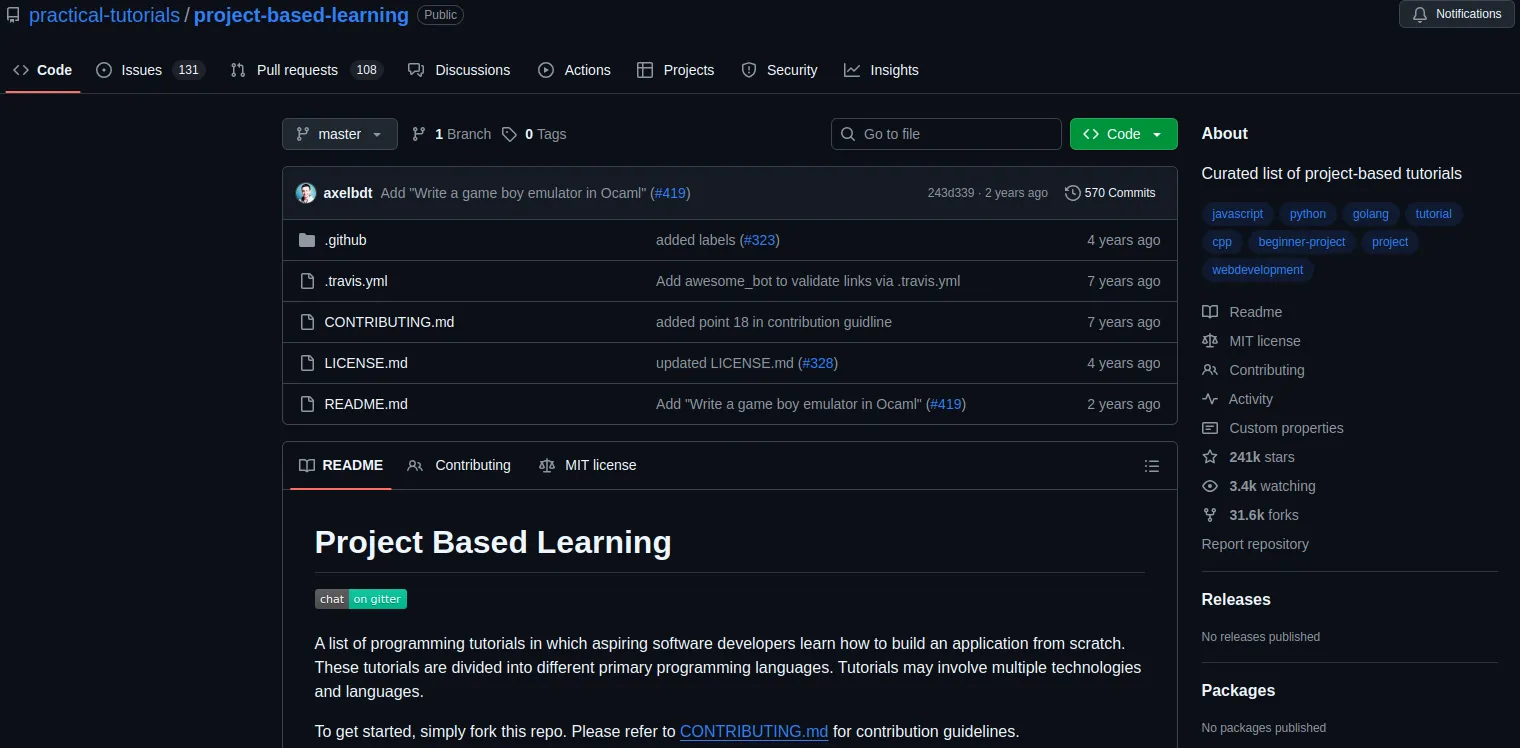
Task: Open the #323 pull request link
Action: (760, 240)
